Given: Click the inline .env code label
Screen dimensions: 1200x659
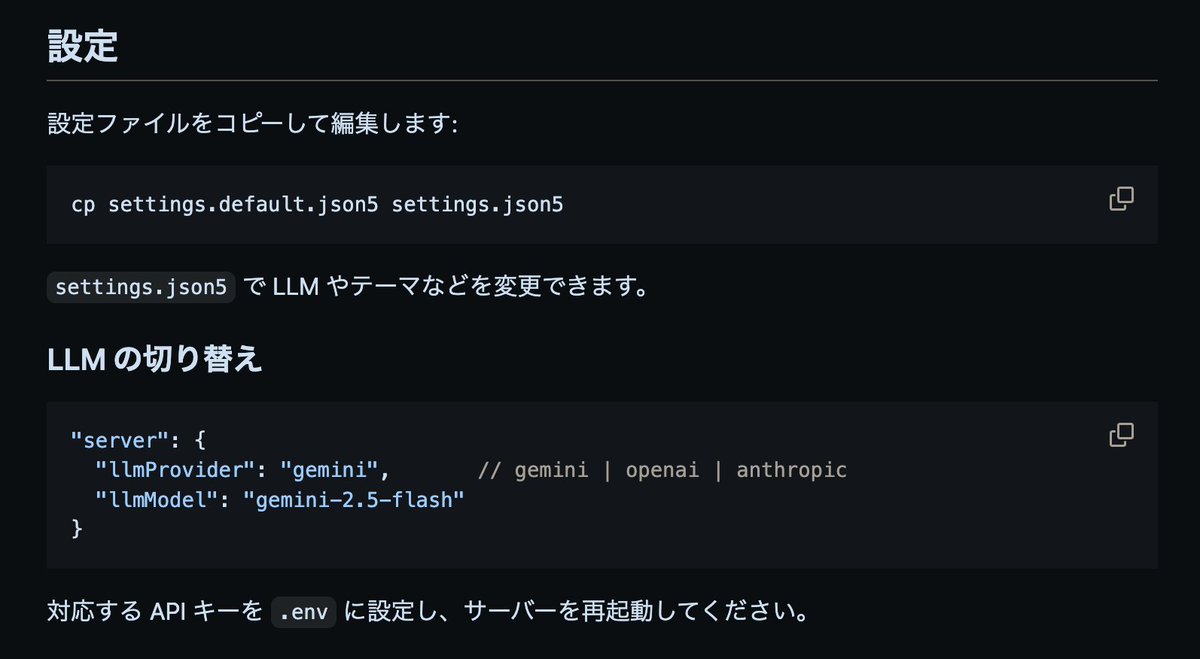Looking at the screenshot, I should tap(303, 610).
